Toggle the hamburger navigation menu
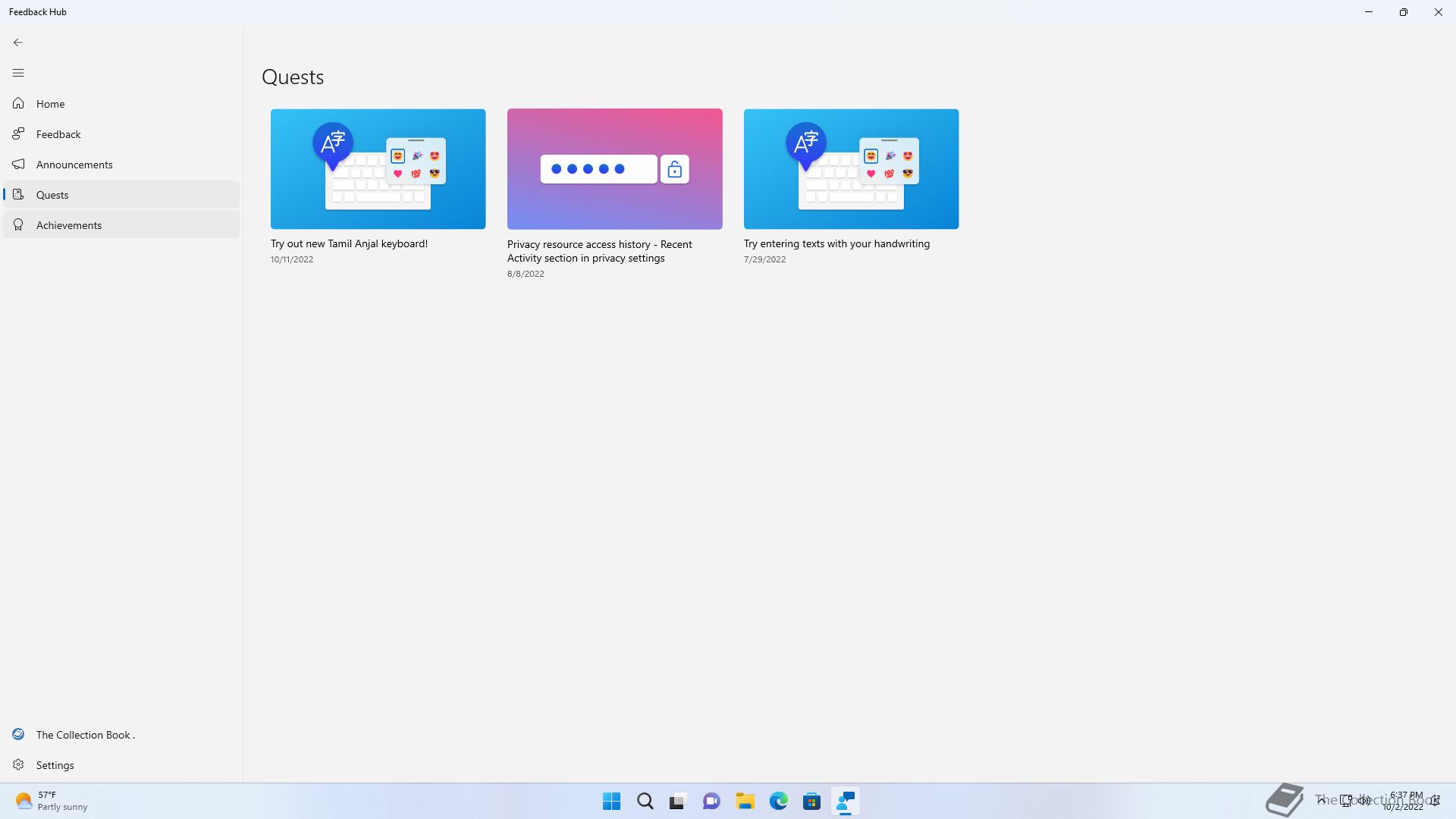Image resolution: width=1456 pixels, height=819 pixels. [18, 73]
